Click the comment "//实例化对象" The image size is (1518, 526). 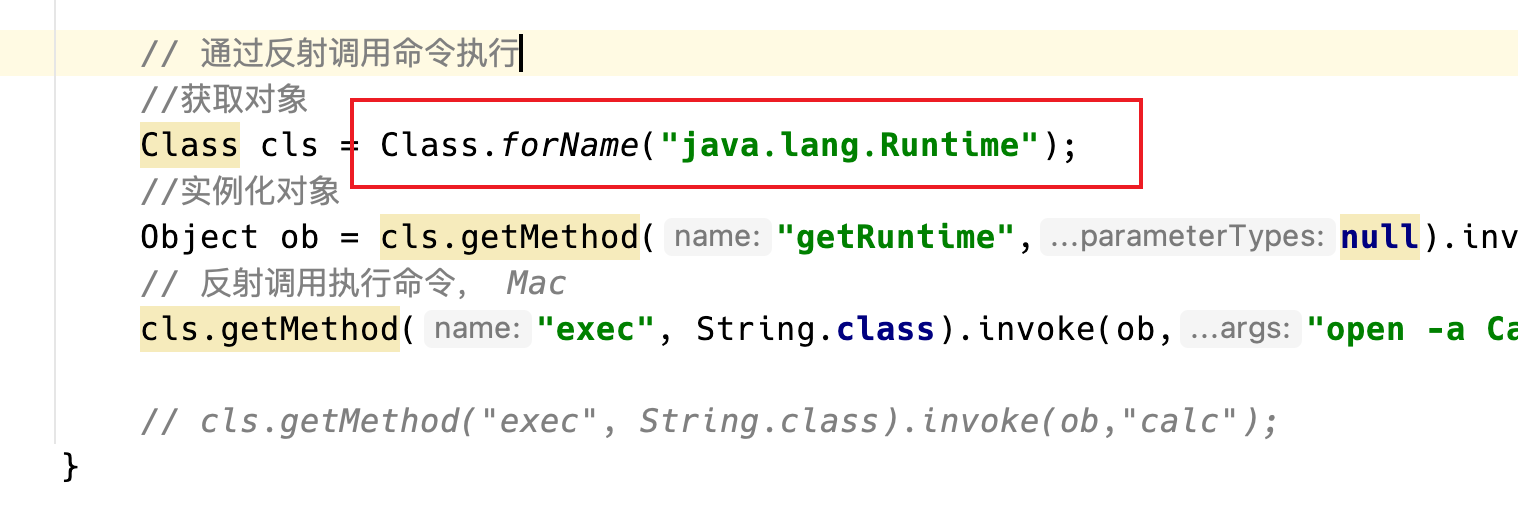240,190
